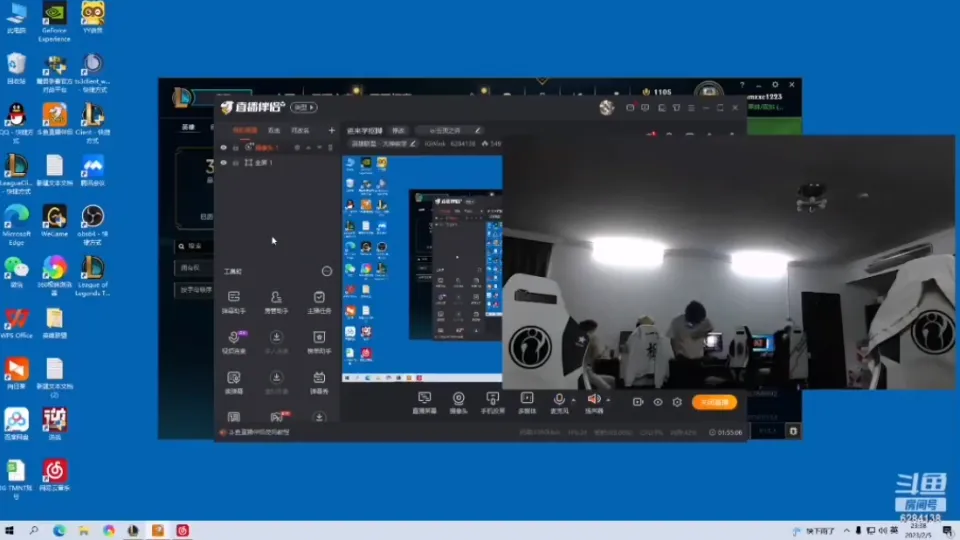Image resolution: width=960 pixels, height=540 pixels.
Task: Add a multimedia source
Action: coord(526,399)
